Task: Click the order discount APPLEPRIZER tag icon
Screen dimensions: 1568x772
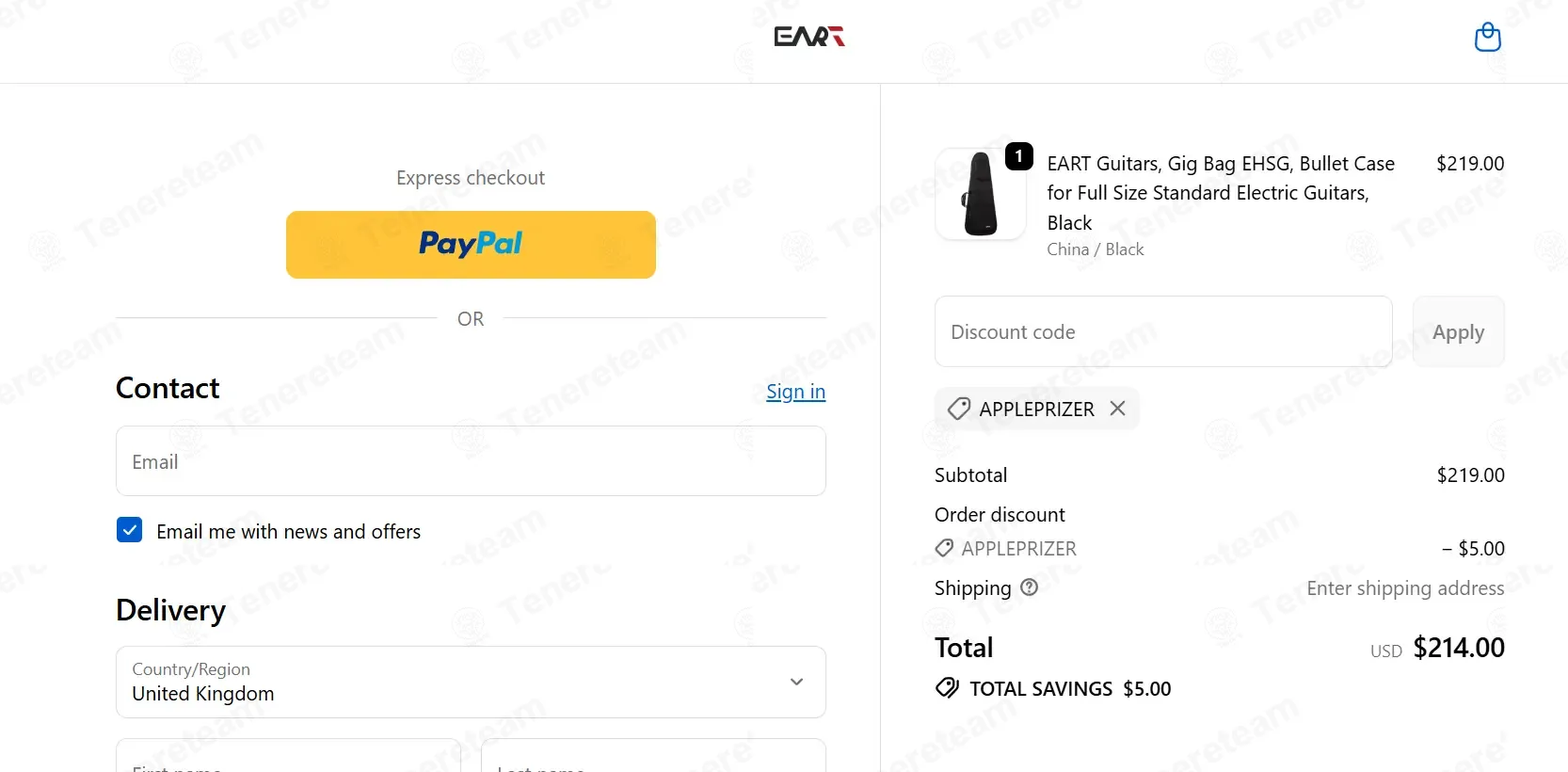Action: [x=944, y=548]
